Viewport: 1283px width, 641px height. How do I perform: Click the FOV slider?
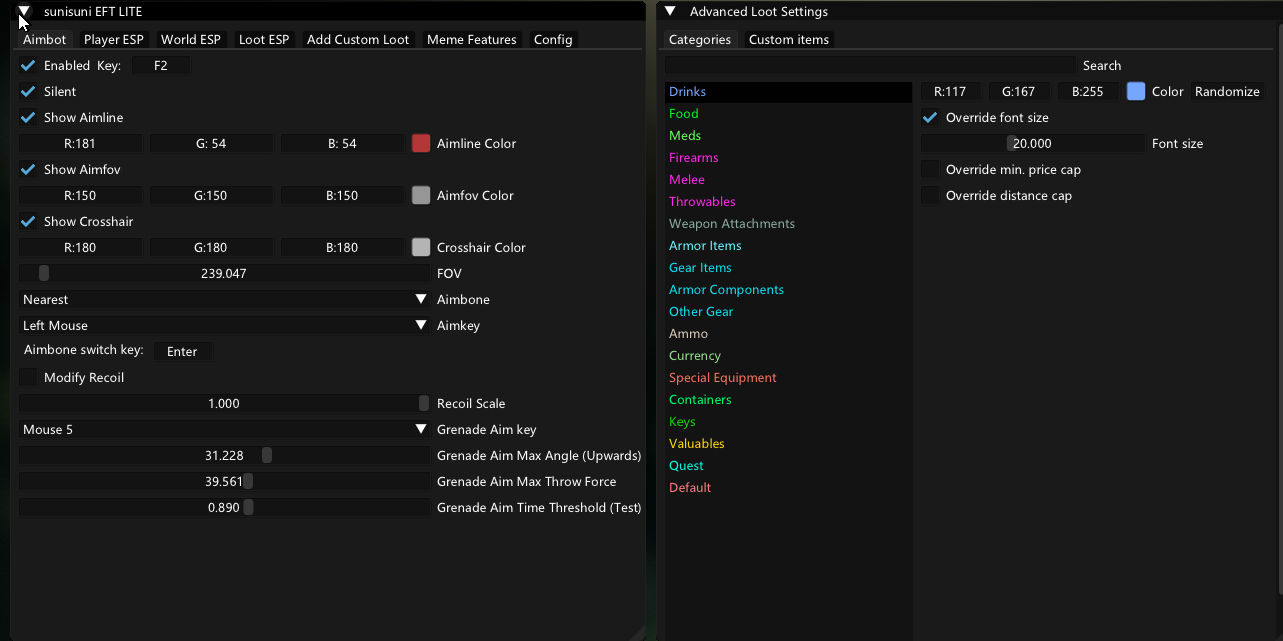tap(224, 273)
